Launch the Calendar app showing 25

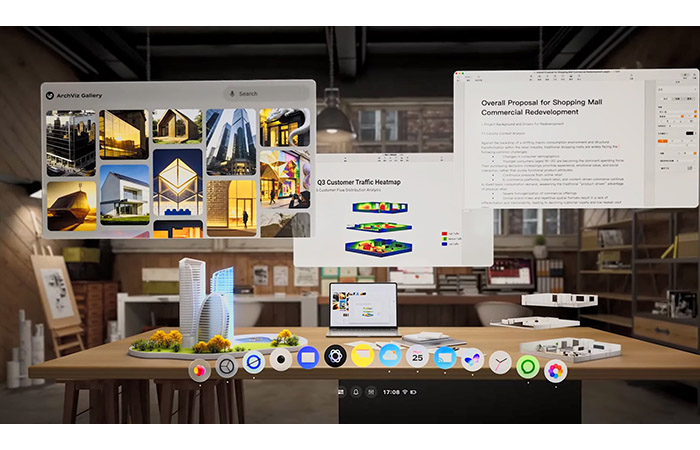pyautogui.click(x=417, y=357)
